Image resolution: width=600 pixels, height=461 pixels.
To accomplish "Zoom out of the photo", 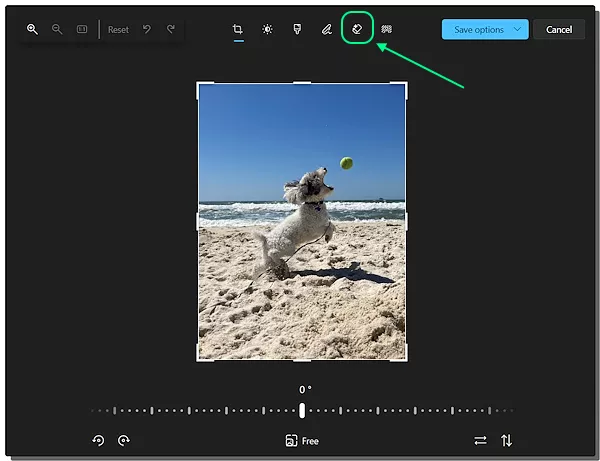I will pyautogui.click(x=57, y=29).
